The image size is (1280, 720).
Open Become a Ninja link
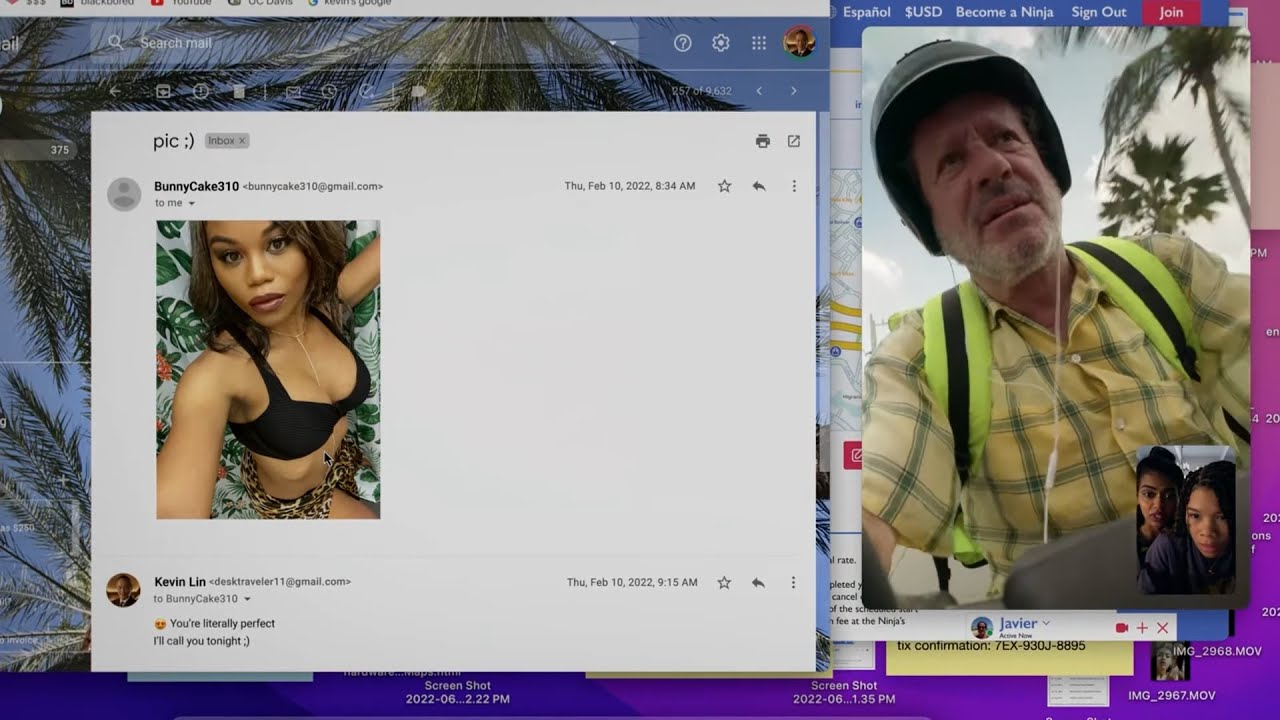pyautogui.click(x=1005, y=12)
